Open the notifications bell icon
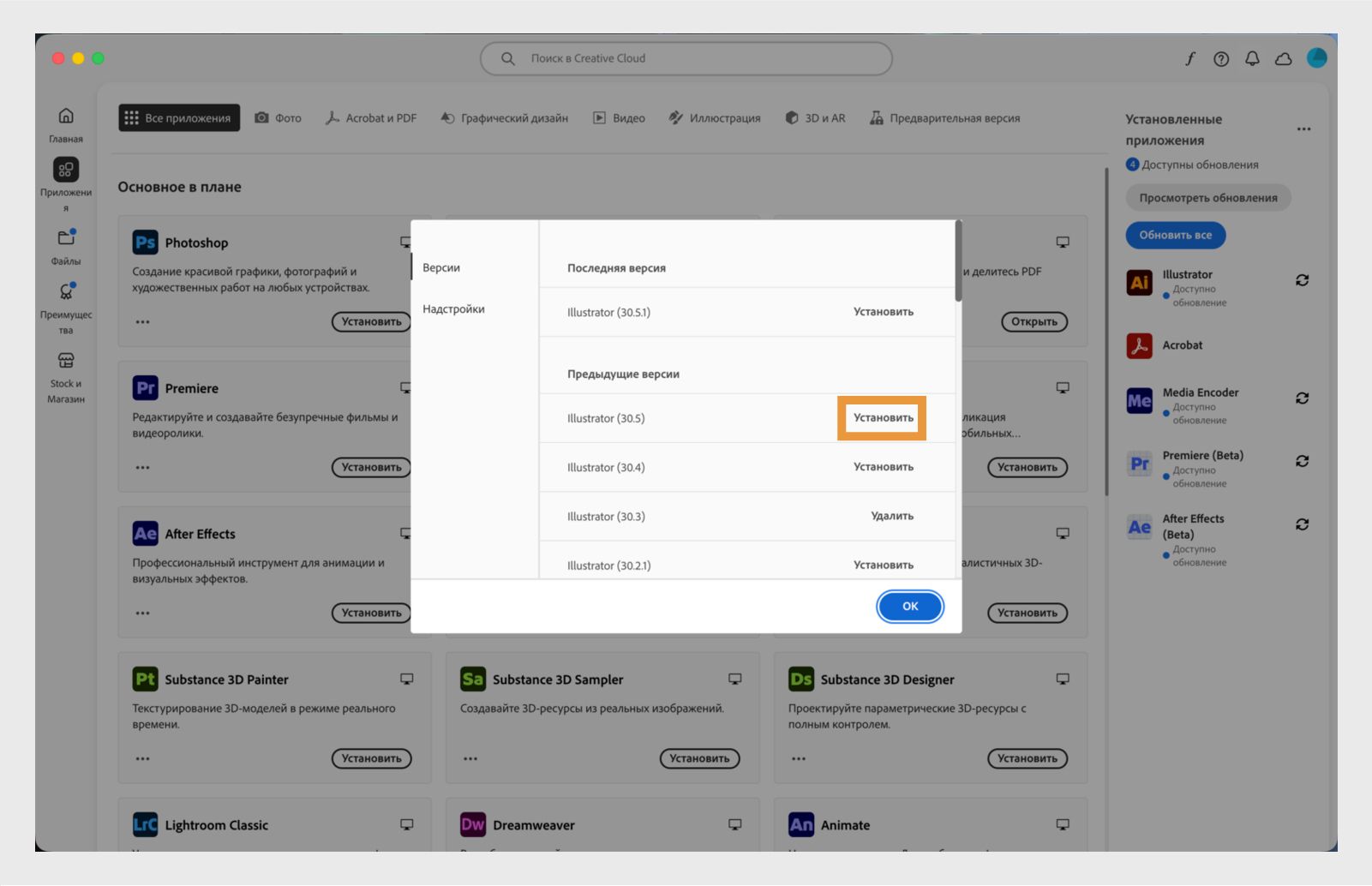 pyautogui.click(x=1252, y=58)
